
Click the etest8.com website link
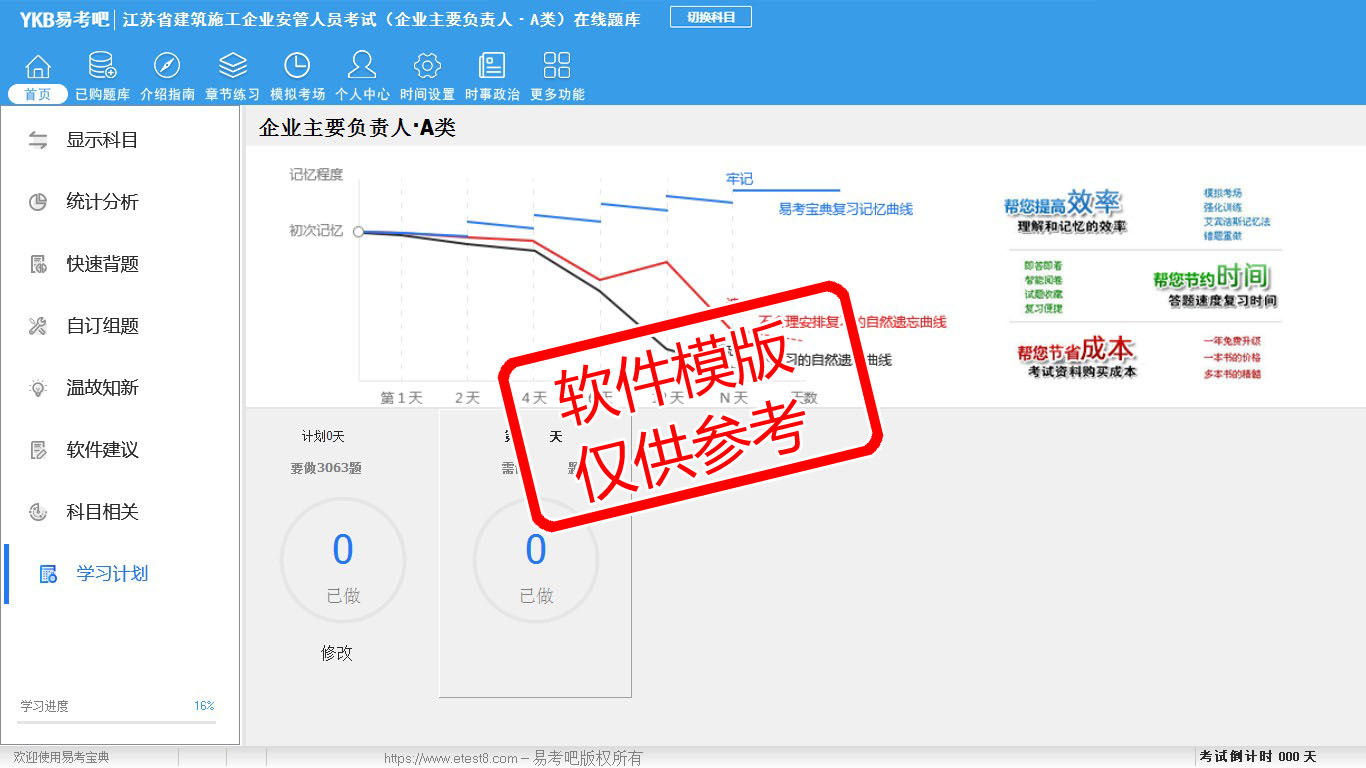(450, 758)
